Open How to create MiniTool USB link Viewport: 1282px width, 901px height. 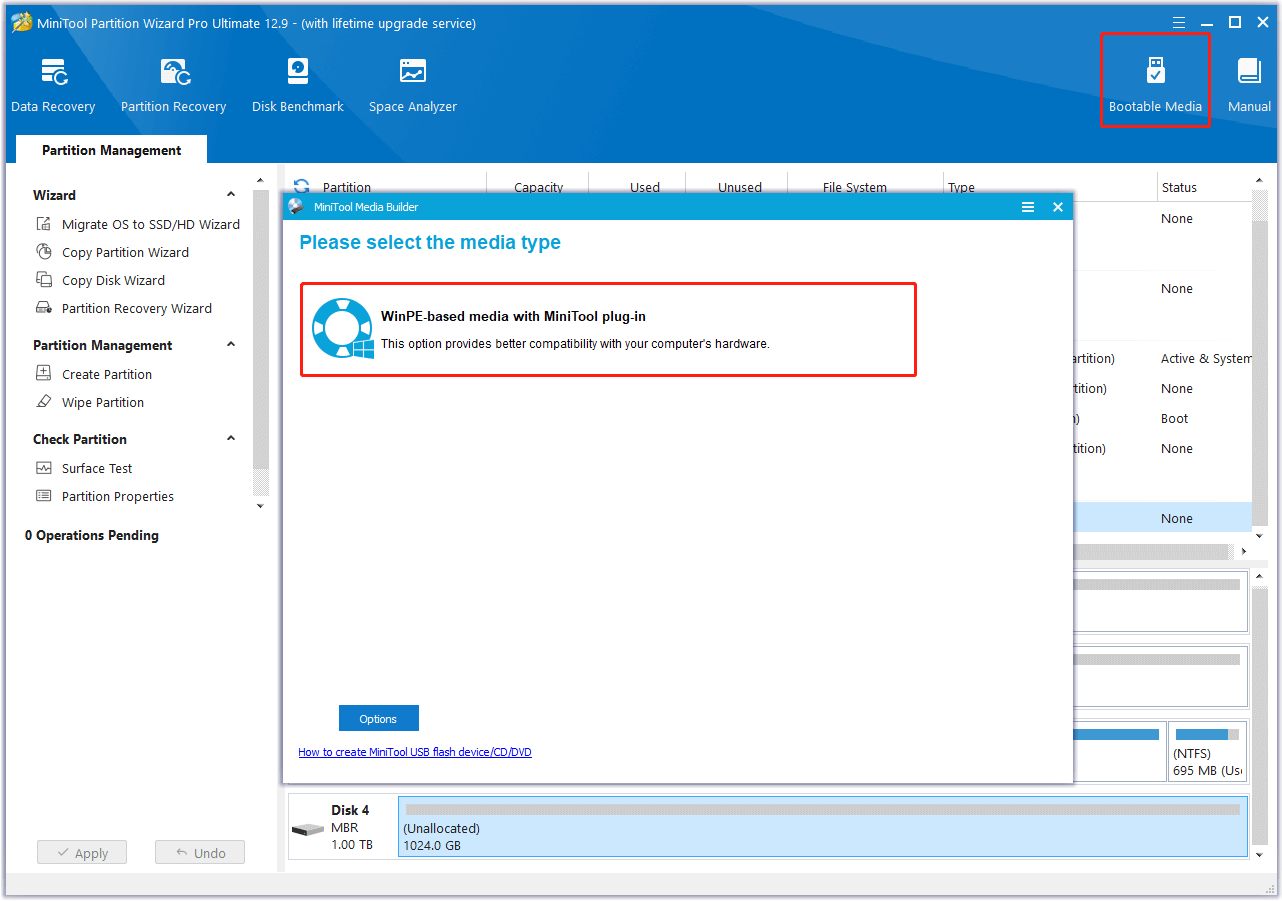coord(415,752)
